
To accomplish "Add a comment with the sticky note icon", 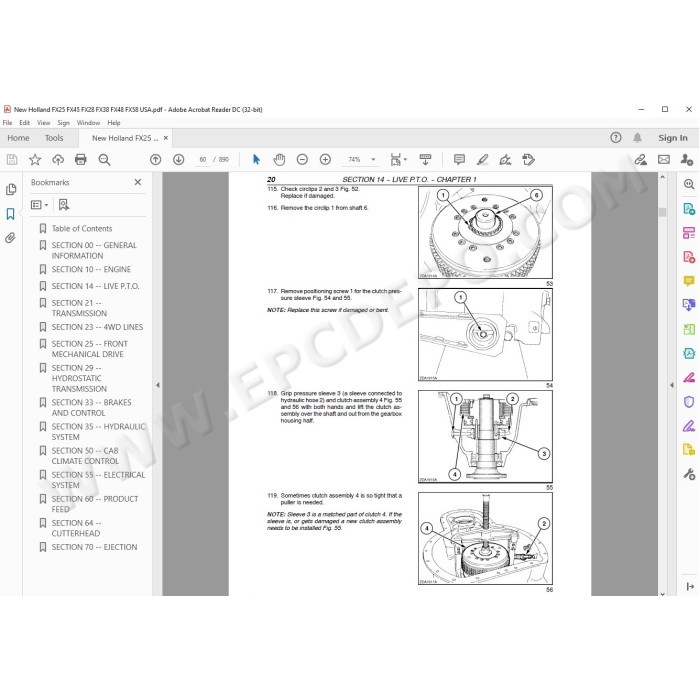I will 459,159.
